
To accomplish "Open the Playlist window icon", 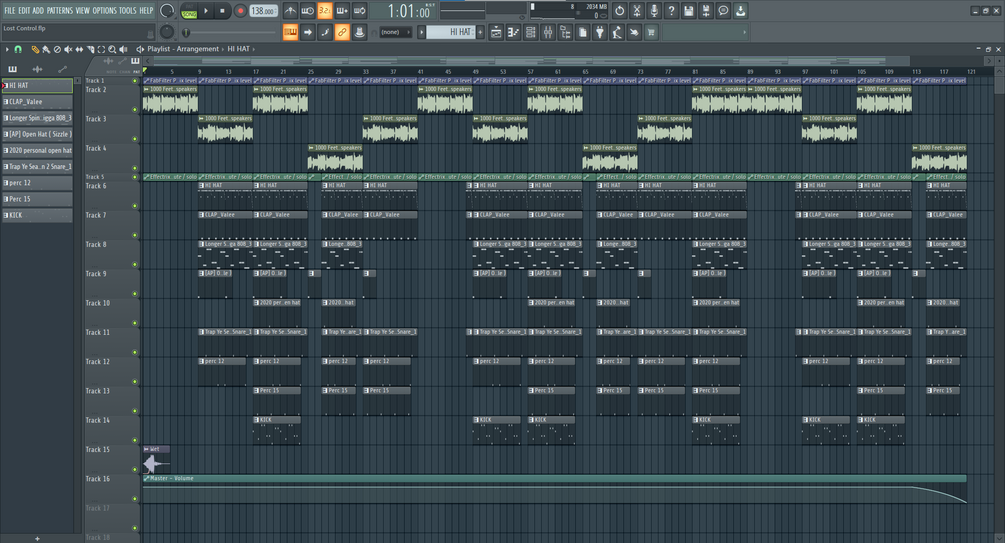I will 496,32.
